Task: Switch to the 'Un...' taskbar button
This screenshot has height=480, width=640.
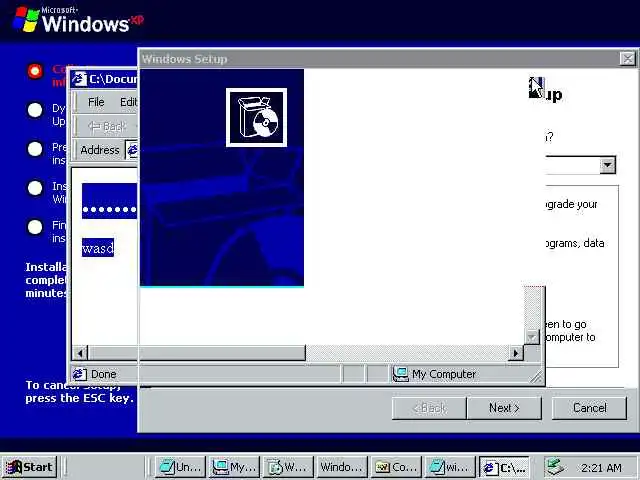Action: point(180,467)
